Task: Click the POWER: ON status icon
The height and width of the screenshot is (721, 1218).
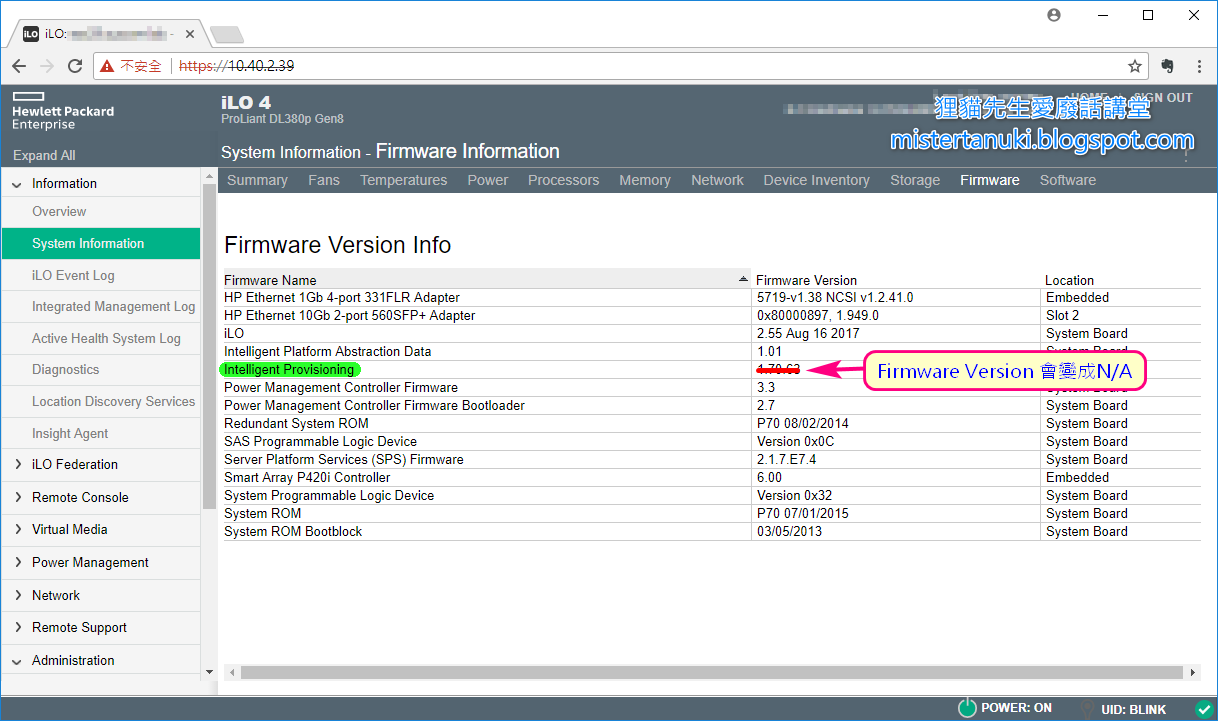Action: (x=967, y=708)
